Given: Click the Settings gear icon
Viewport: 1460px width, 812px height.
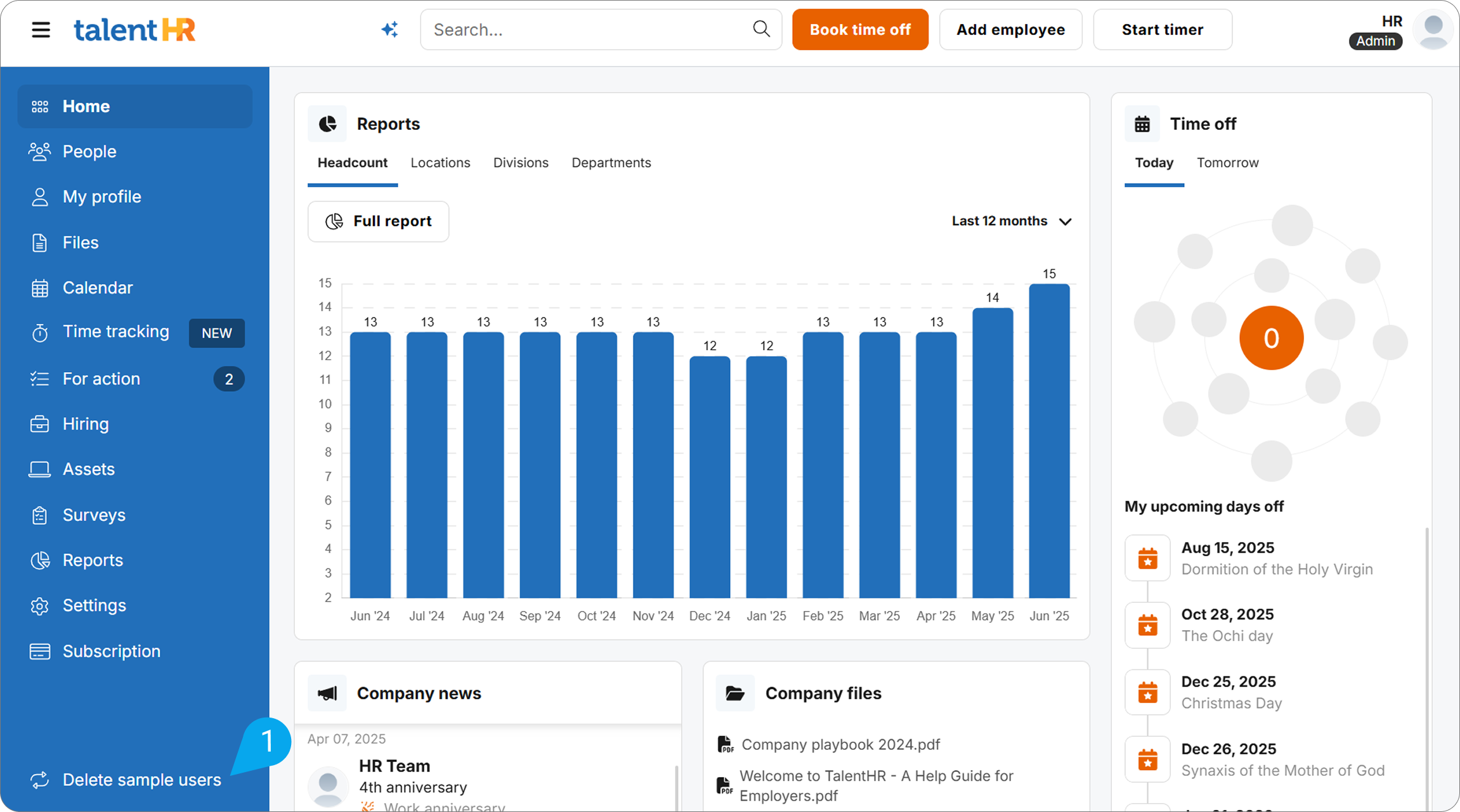Looking at the screenshot, I should 39,606.
